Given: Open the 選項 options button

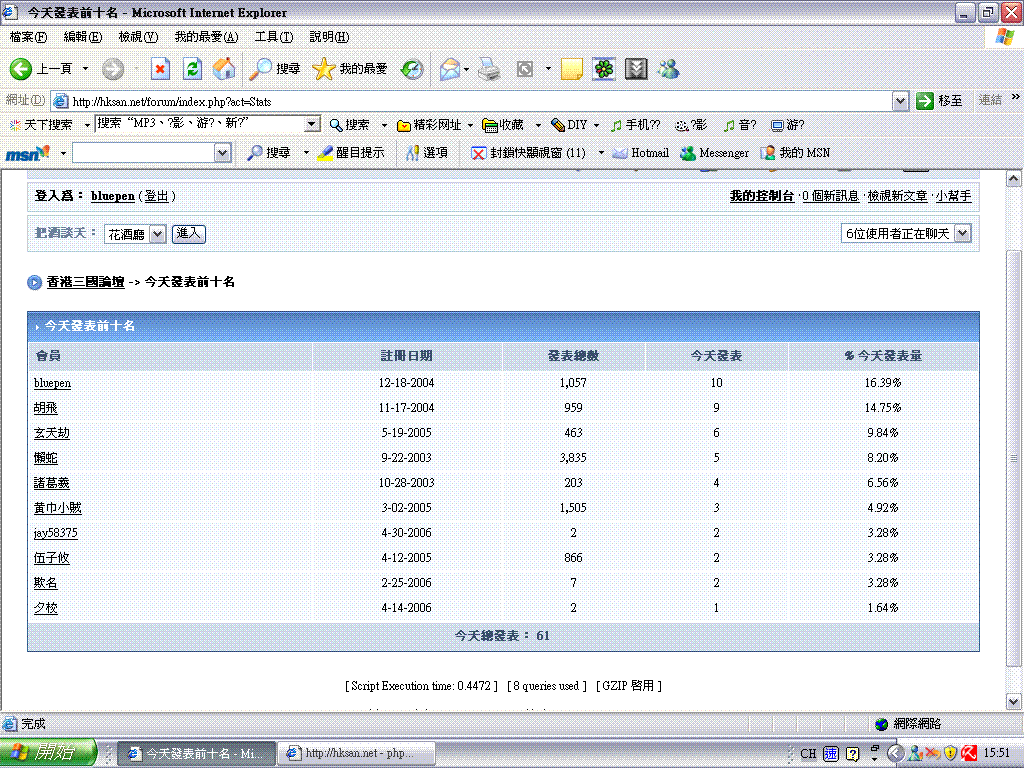Looking at the screenshot, I should click(x=427, y=153).
